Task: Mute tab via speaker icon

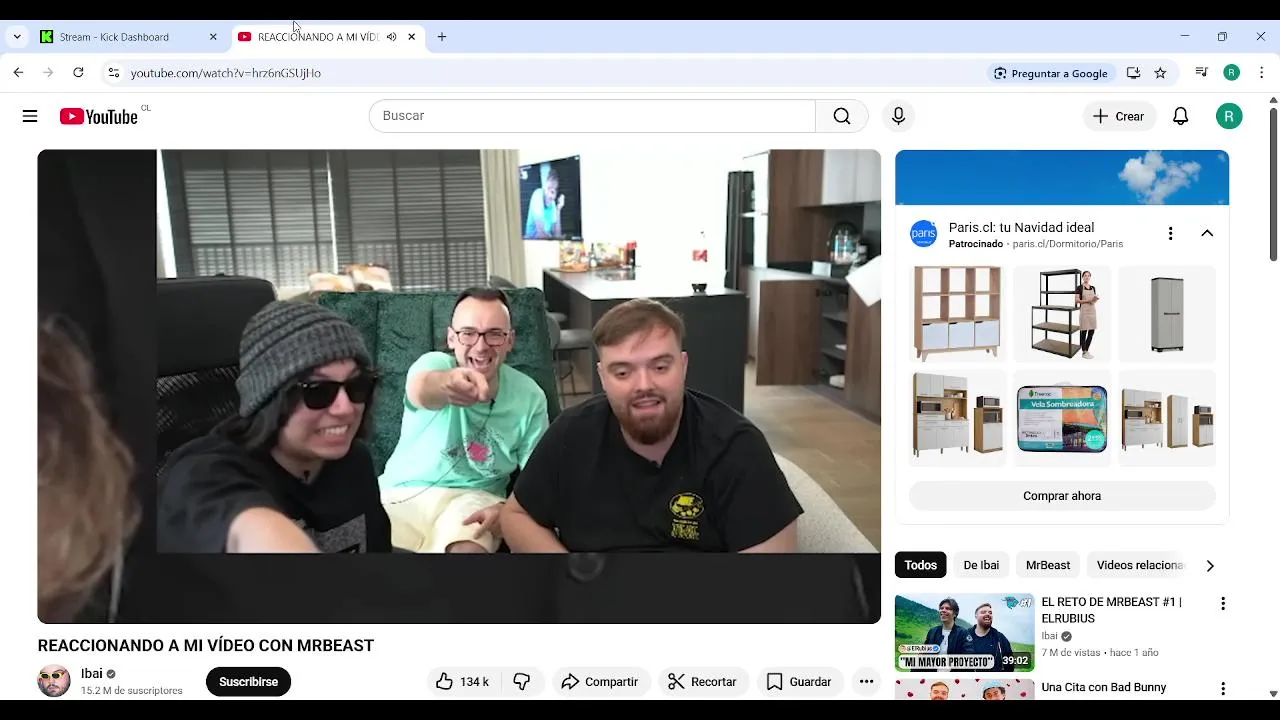Action: pyautogui.click(x=392, y=37)
